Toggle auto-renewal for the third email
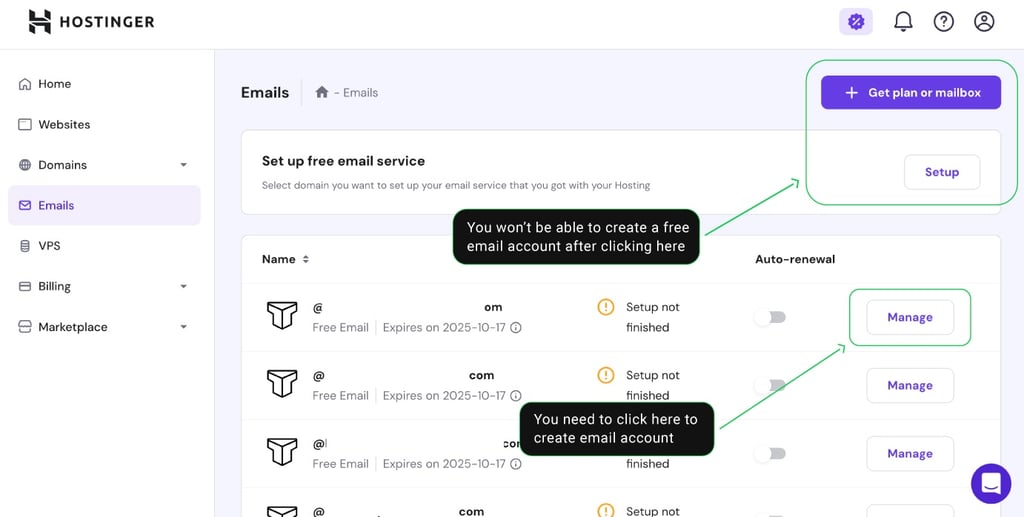The width and height of the screenshot is (1024, 517). point(769,454)
